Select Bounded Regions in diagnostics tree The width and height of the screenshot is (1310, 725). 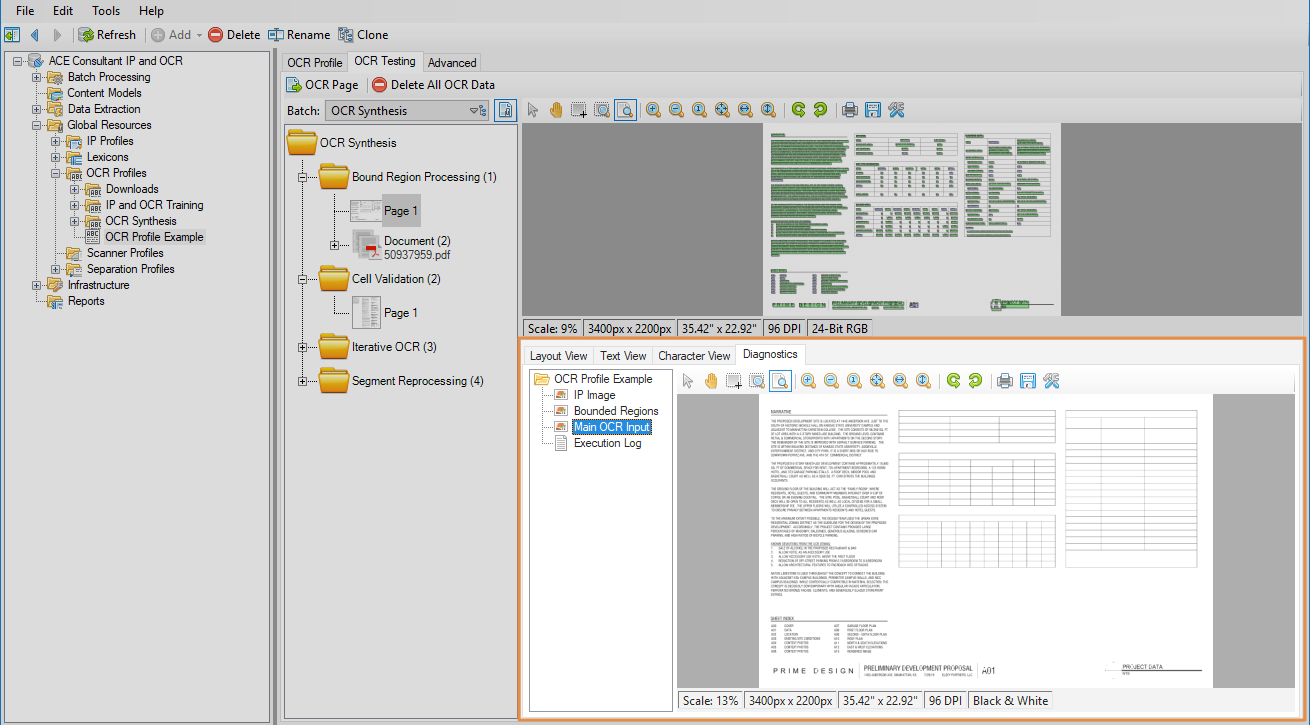pos(615,411)
